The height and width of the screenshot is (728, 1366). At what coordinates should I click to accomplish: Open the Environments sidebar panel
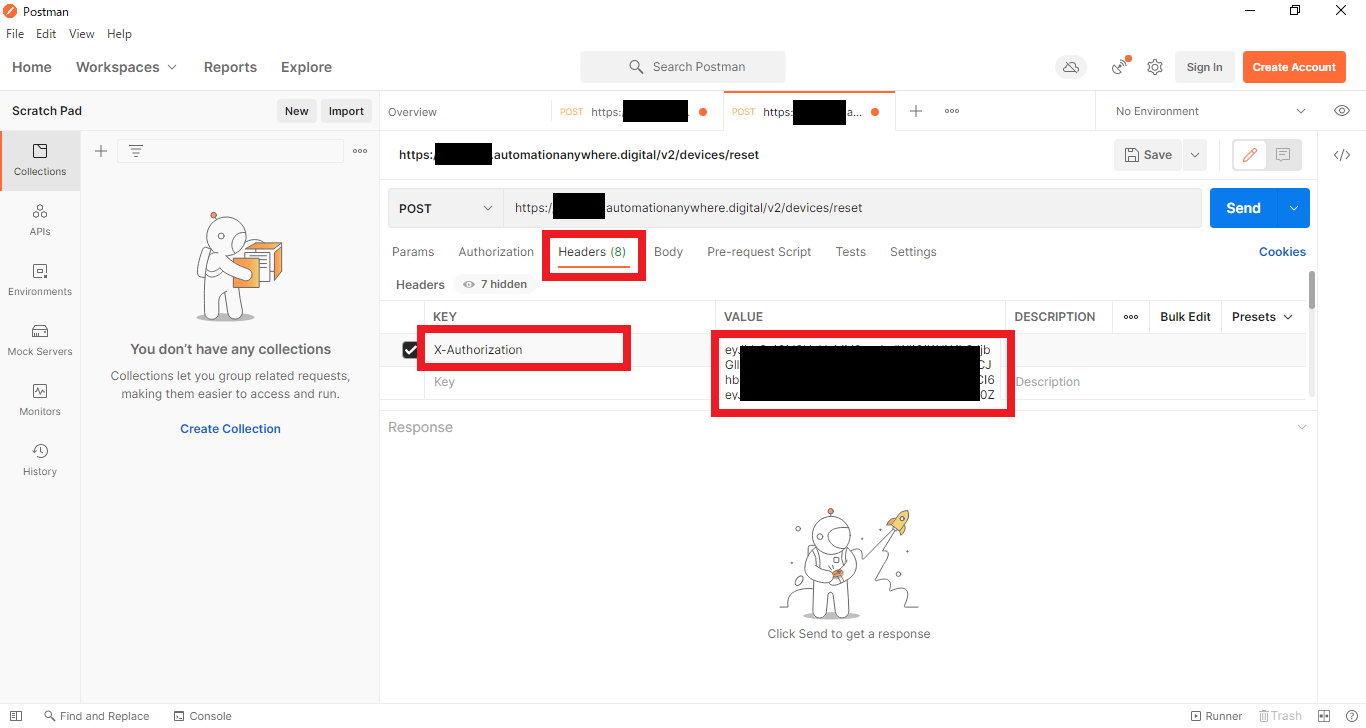tap(40, 280)
